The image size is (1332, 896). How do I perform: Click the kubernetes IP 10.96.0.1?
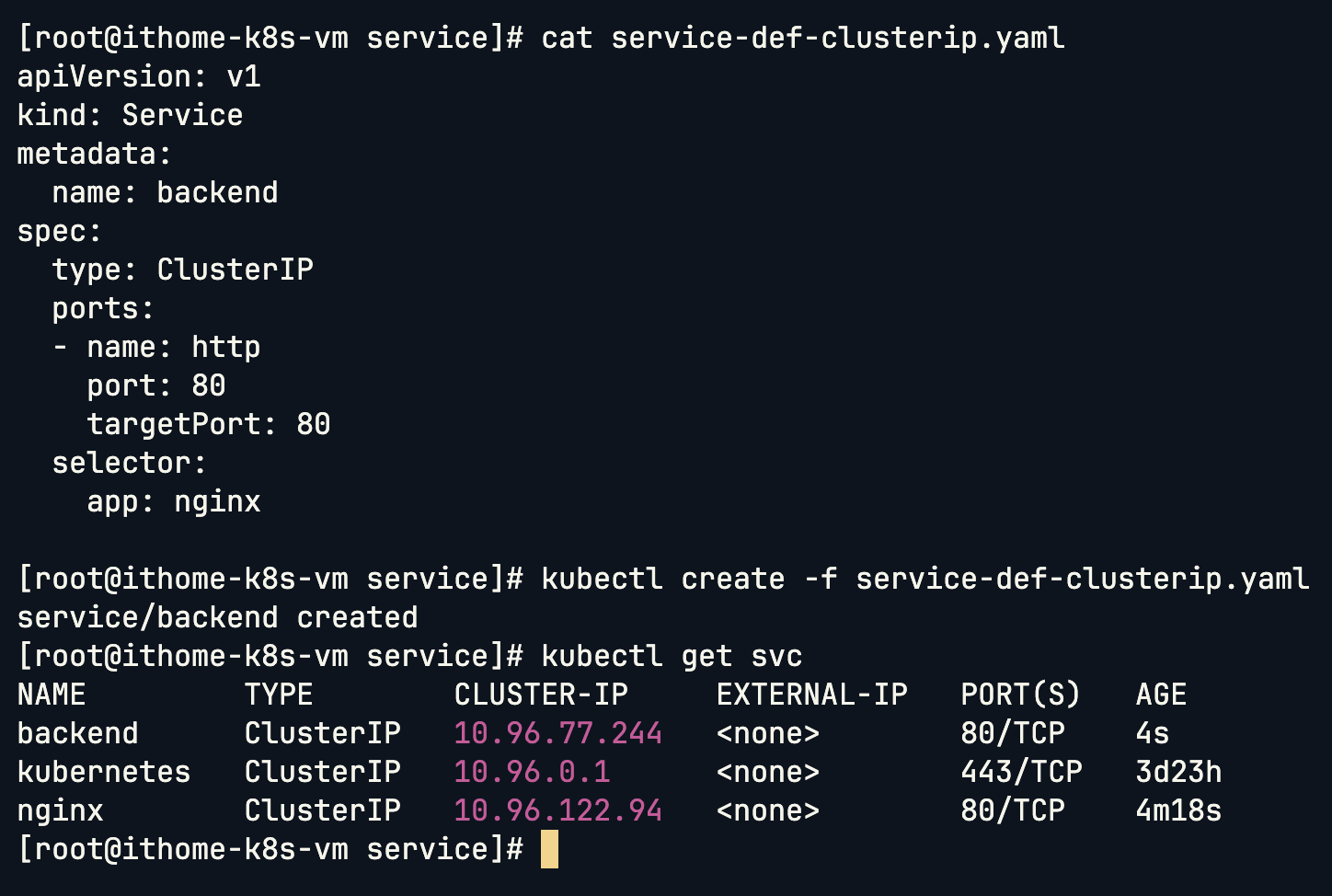point(532,772)
